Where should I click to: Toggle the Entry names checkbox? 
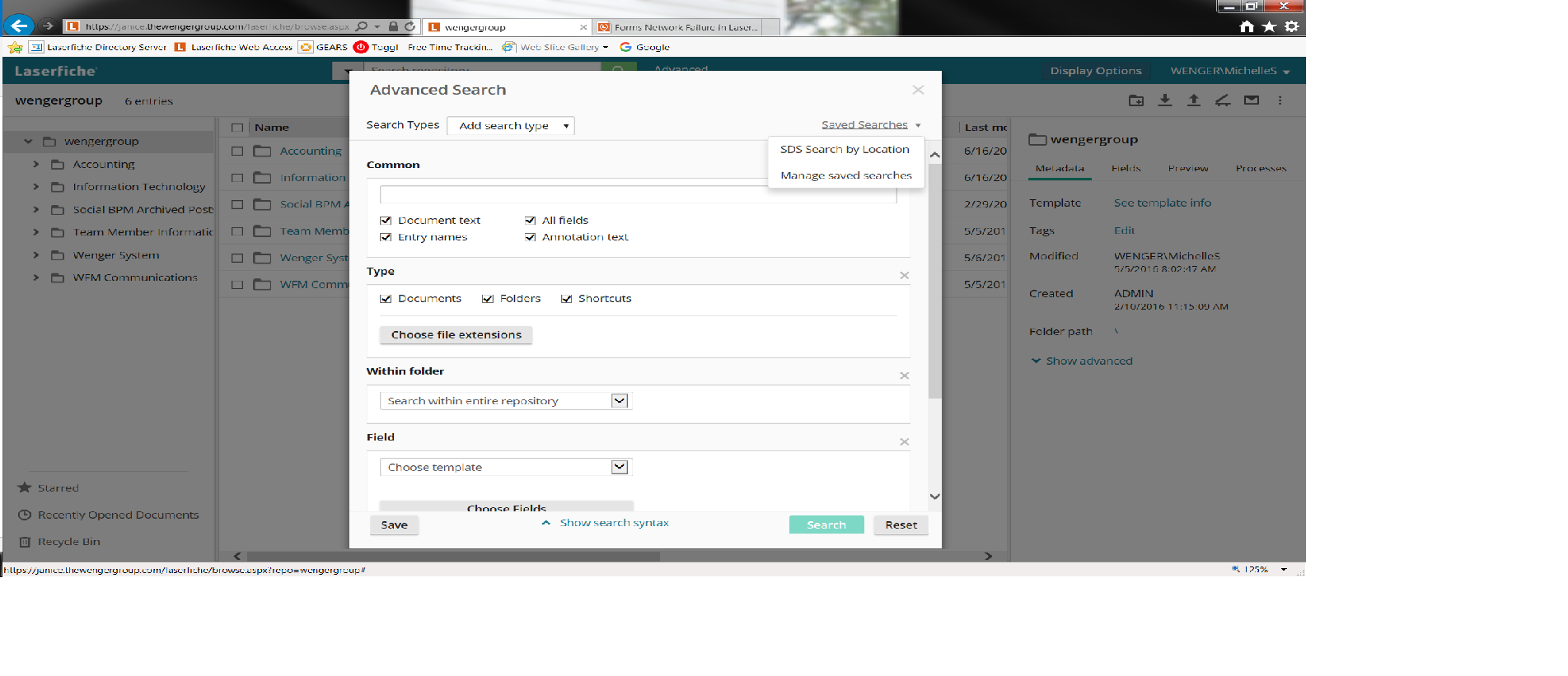(385, 237)
